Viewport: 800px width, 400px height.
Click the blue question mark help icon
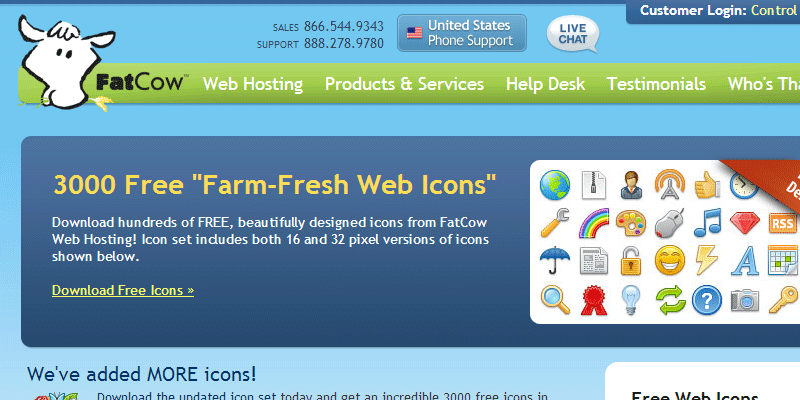point(707,300)
